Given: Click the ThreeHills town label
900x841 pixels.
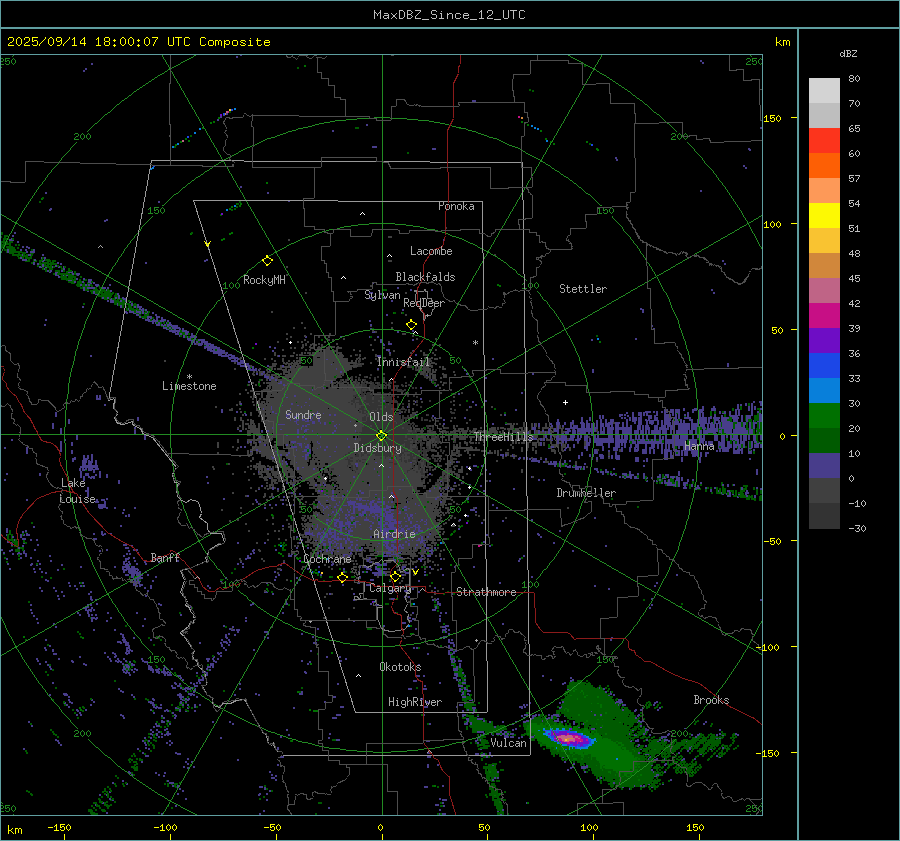Looking at the screenshot, I should click(503, 437).
